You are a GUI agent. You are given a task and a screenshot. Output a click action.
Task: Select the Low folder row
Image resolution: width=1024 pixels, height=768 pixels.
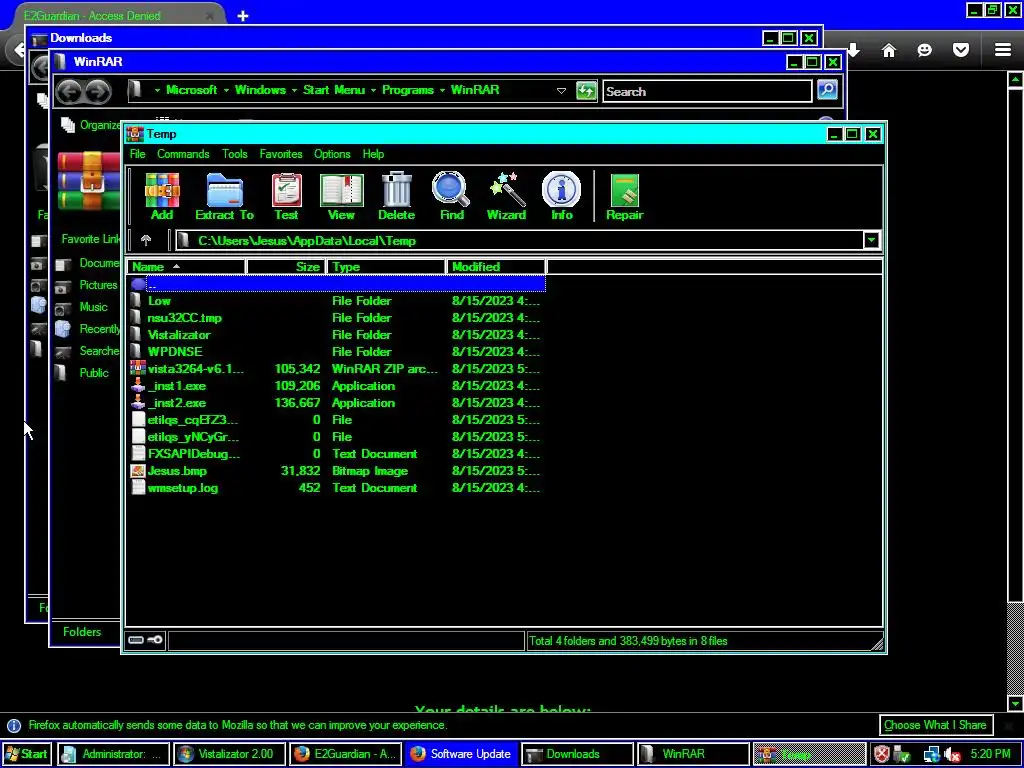click(x=336, y=301)
